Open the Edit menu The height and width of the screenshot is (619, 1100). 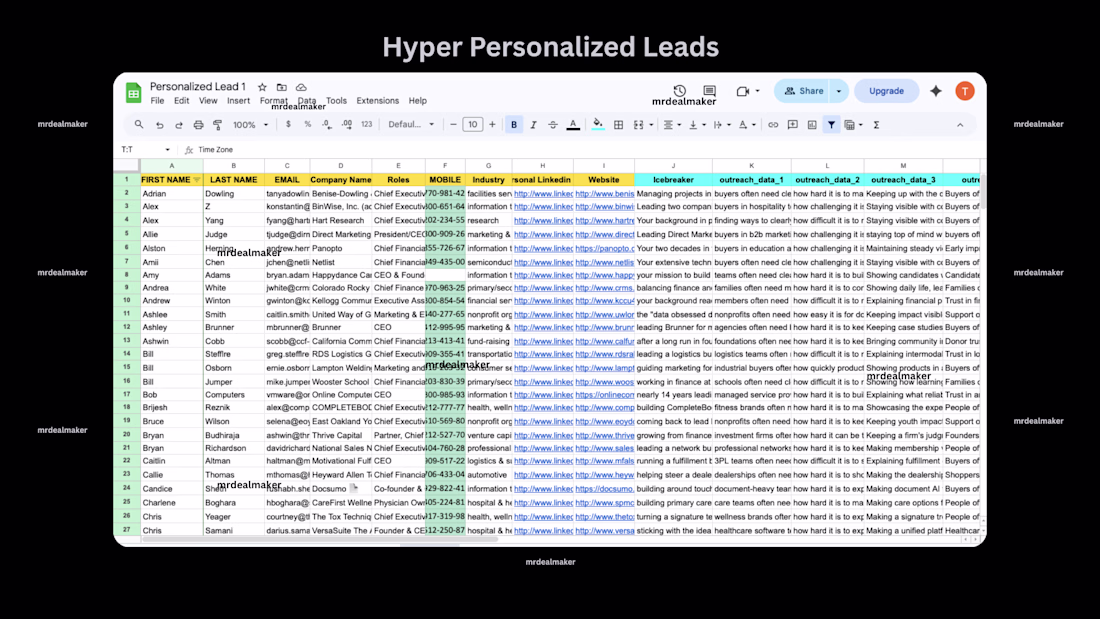[182, 101]
